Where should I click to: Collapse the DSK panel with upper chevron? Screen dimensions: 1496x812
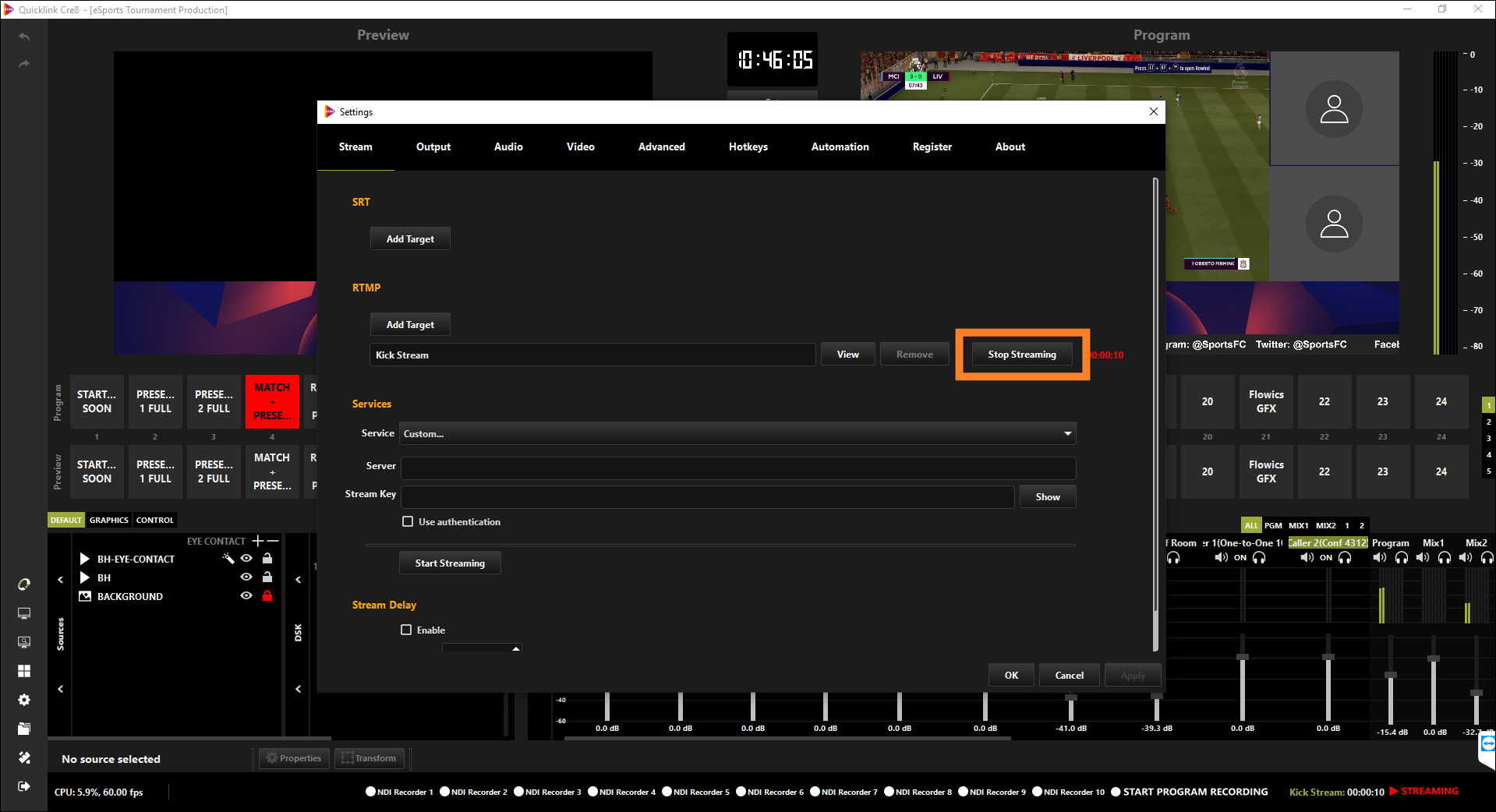coord(298,580)
